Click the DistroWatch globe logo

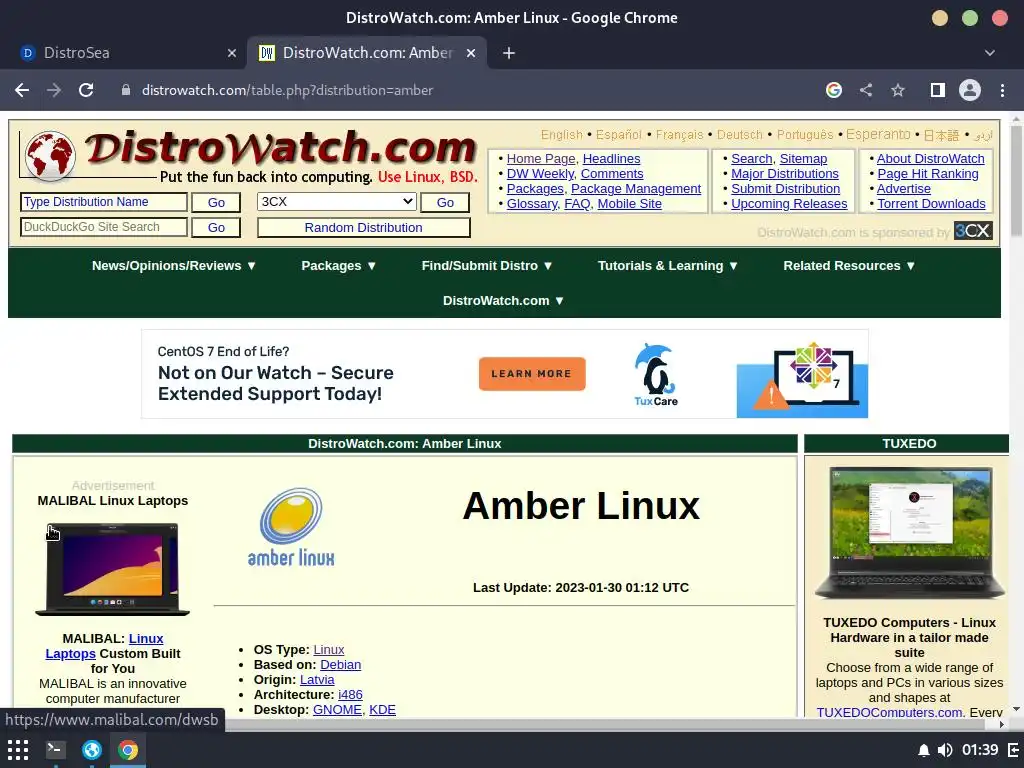coord(50,156)
